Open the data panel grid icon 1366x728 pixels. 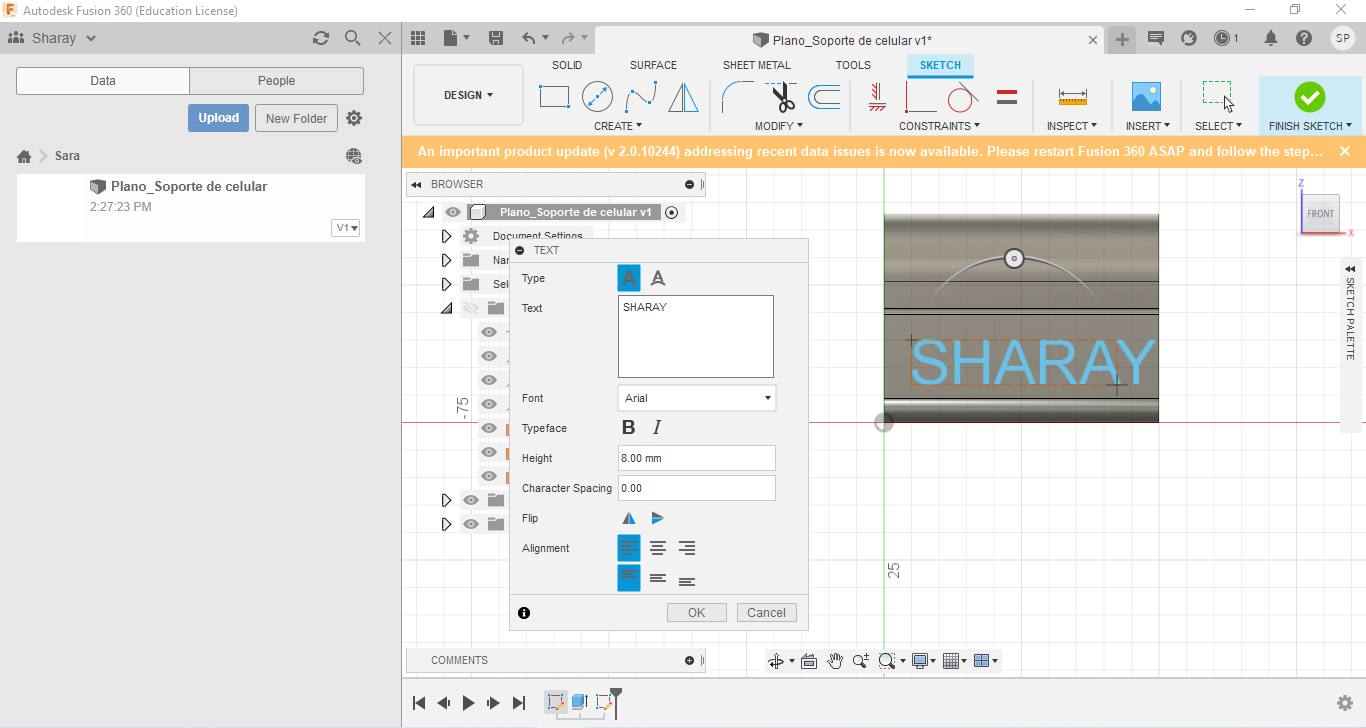pos(418,38)
